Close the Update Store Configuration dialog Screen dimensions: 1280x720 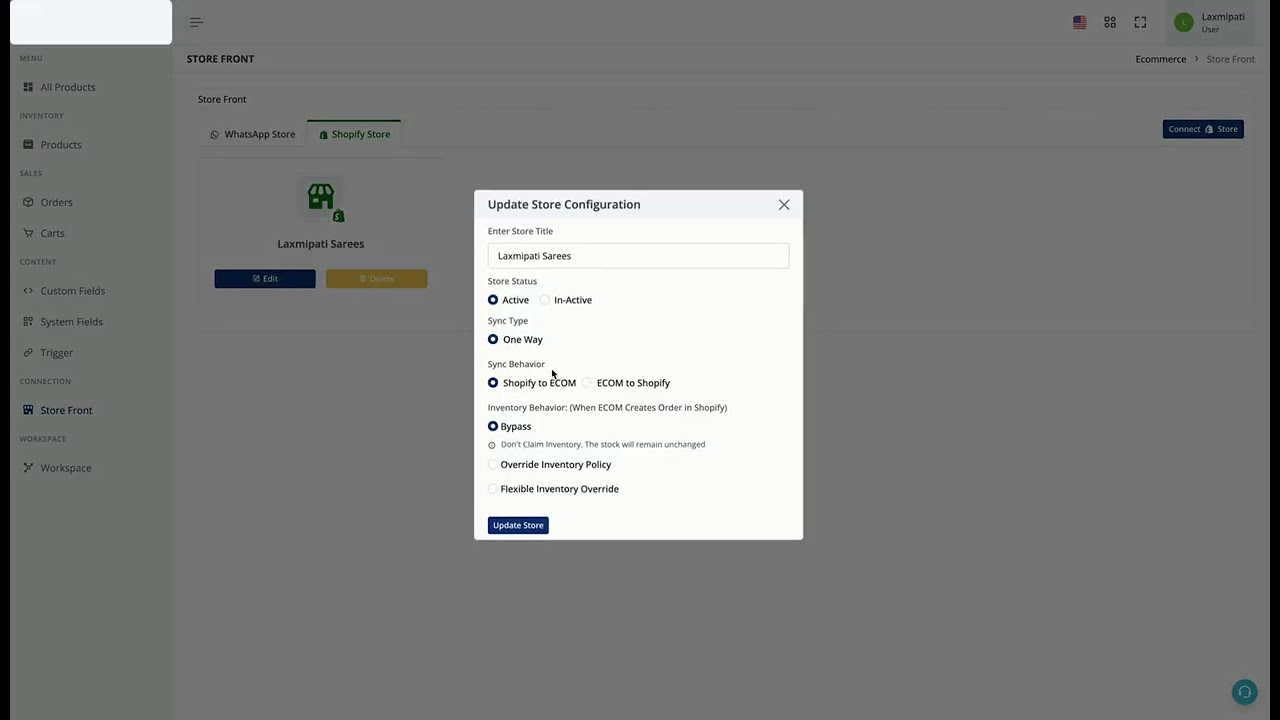784,205
